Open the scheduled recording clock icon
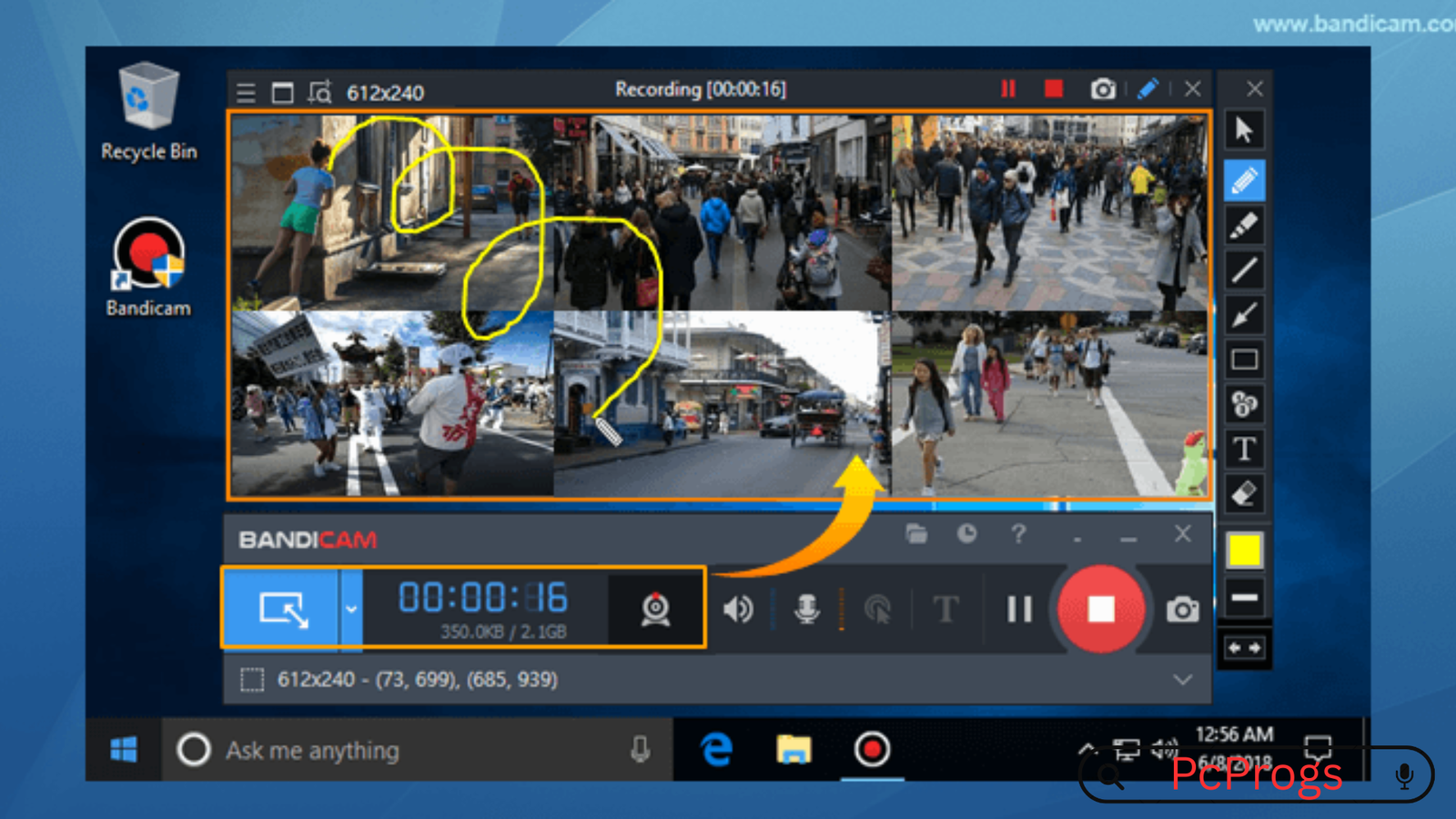Viewport: 1456px width, 819px height. tap(966, 534)
